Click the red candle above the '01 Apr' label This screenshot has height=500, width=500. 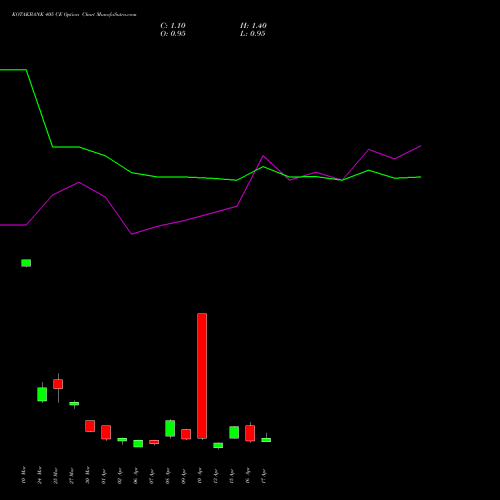(106, 432)
